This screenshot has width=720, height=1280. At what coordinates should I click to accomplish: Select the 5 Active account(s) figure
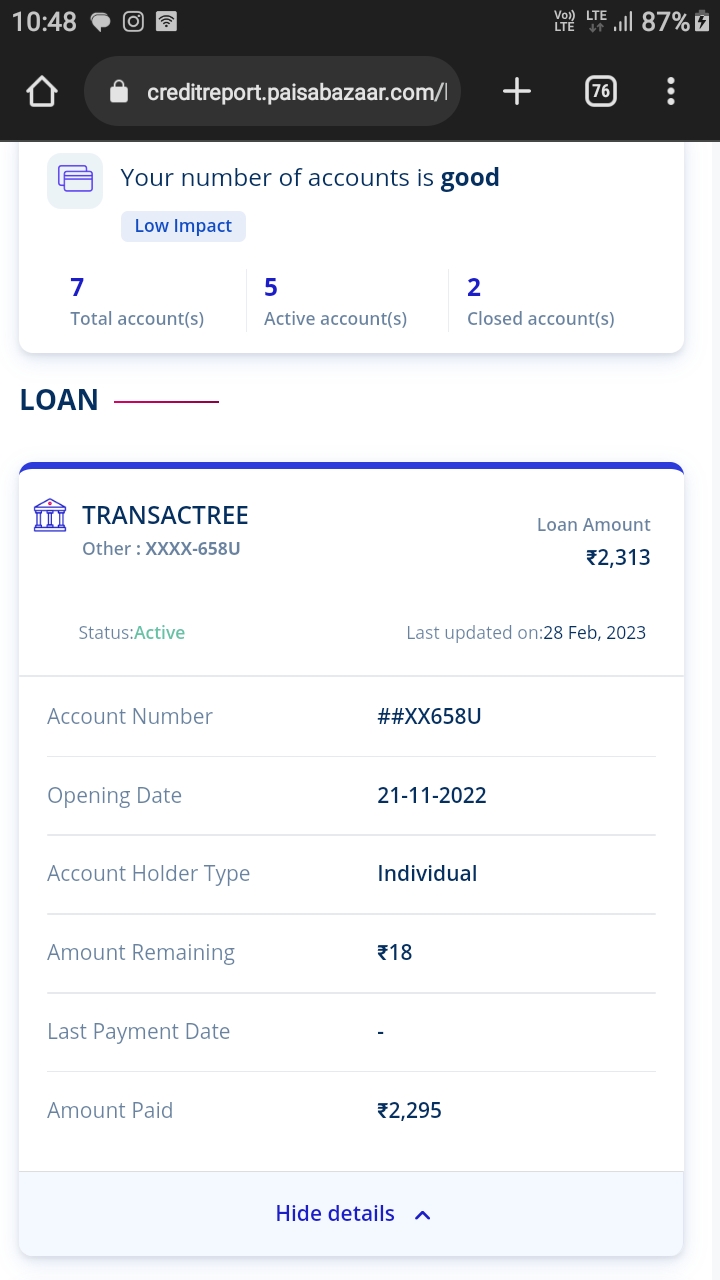click(270, 288)
